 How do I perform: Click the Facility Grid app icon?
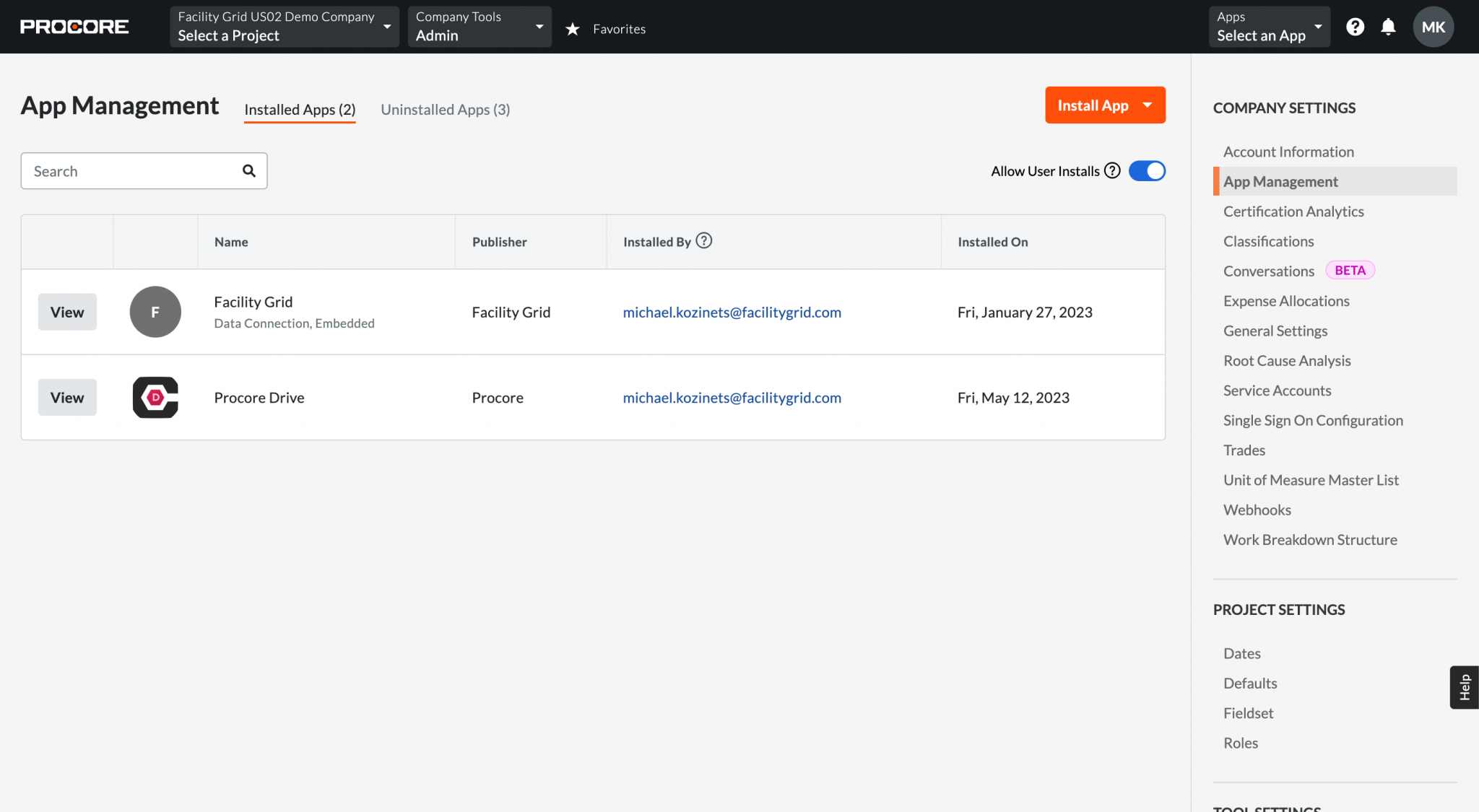(155, 312)
